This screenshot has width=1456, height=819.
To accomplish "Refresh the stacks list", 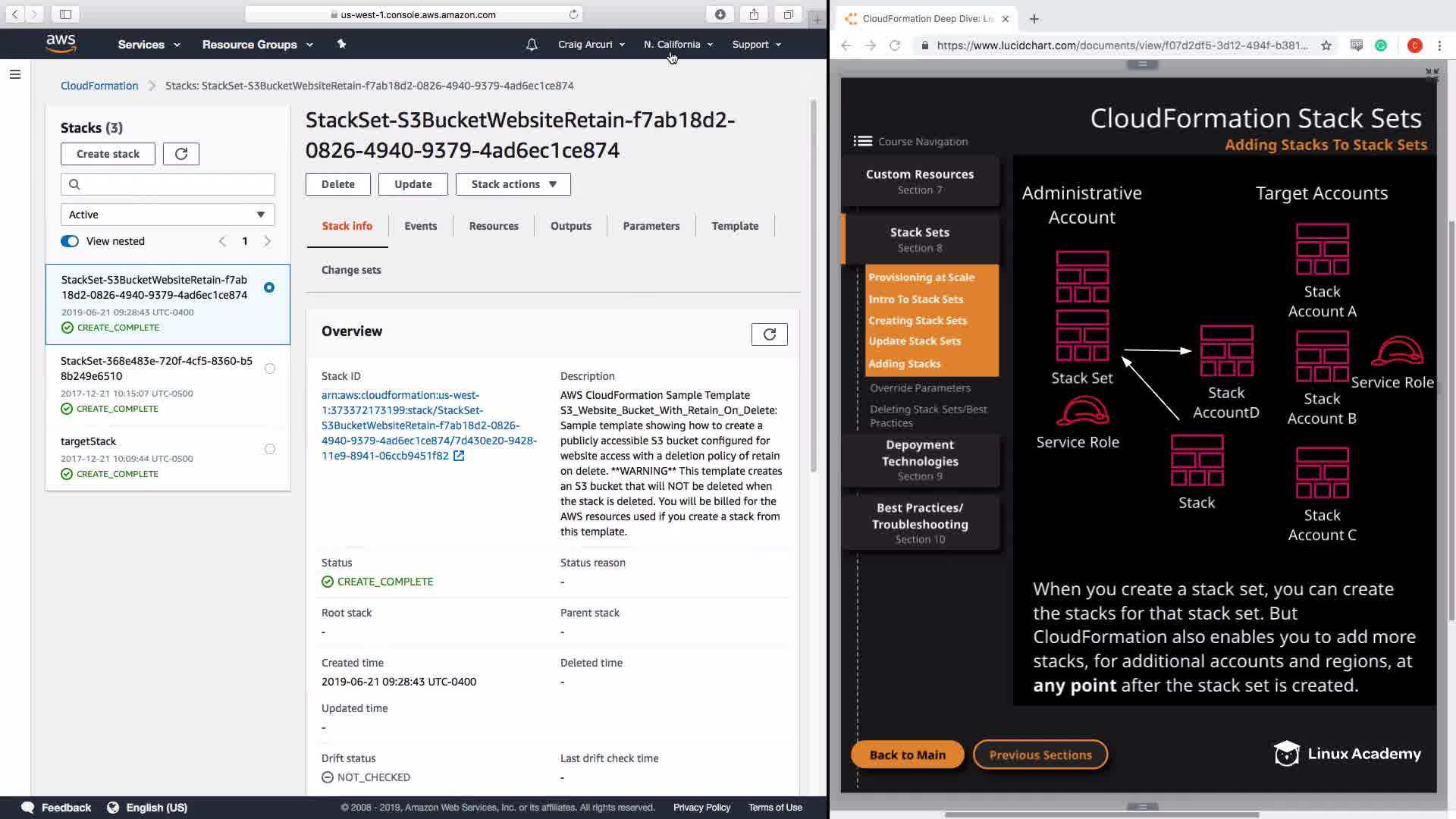I will click(181, 154).
